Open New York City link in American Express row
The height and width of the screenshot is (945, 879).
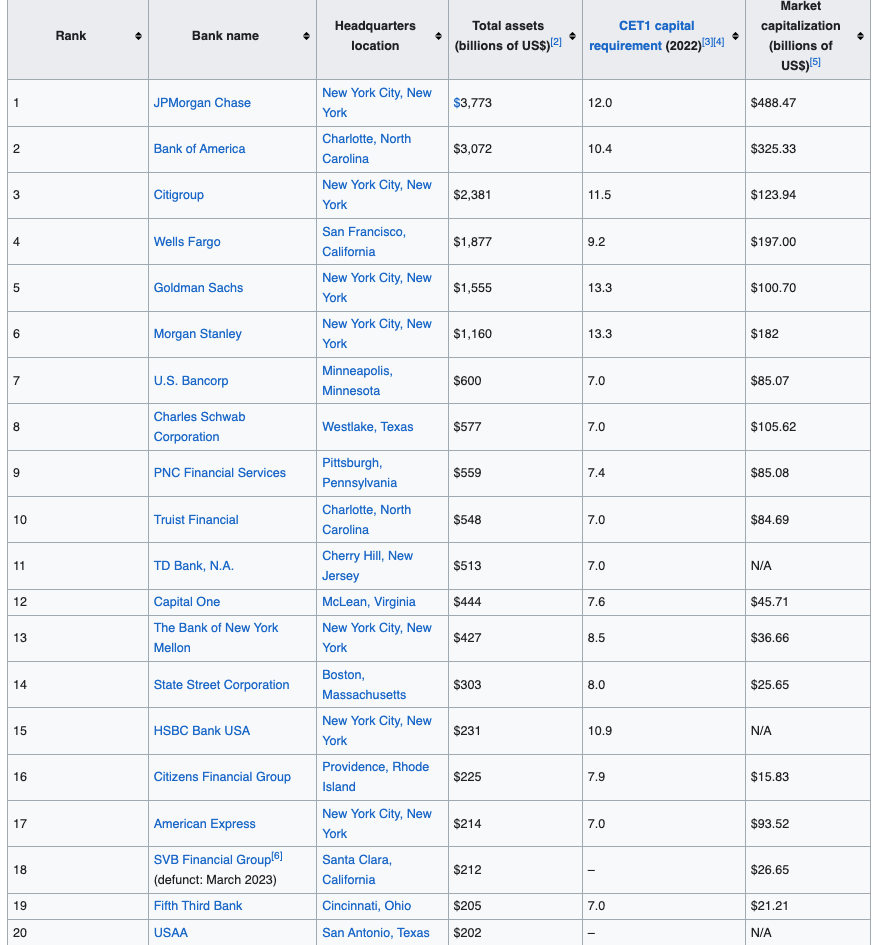[377, 824]
